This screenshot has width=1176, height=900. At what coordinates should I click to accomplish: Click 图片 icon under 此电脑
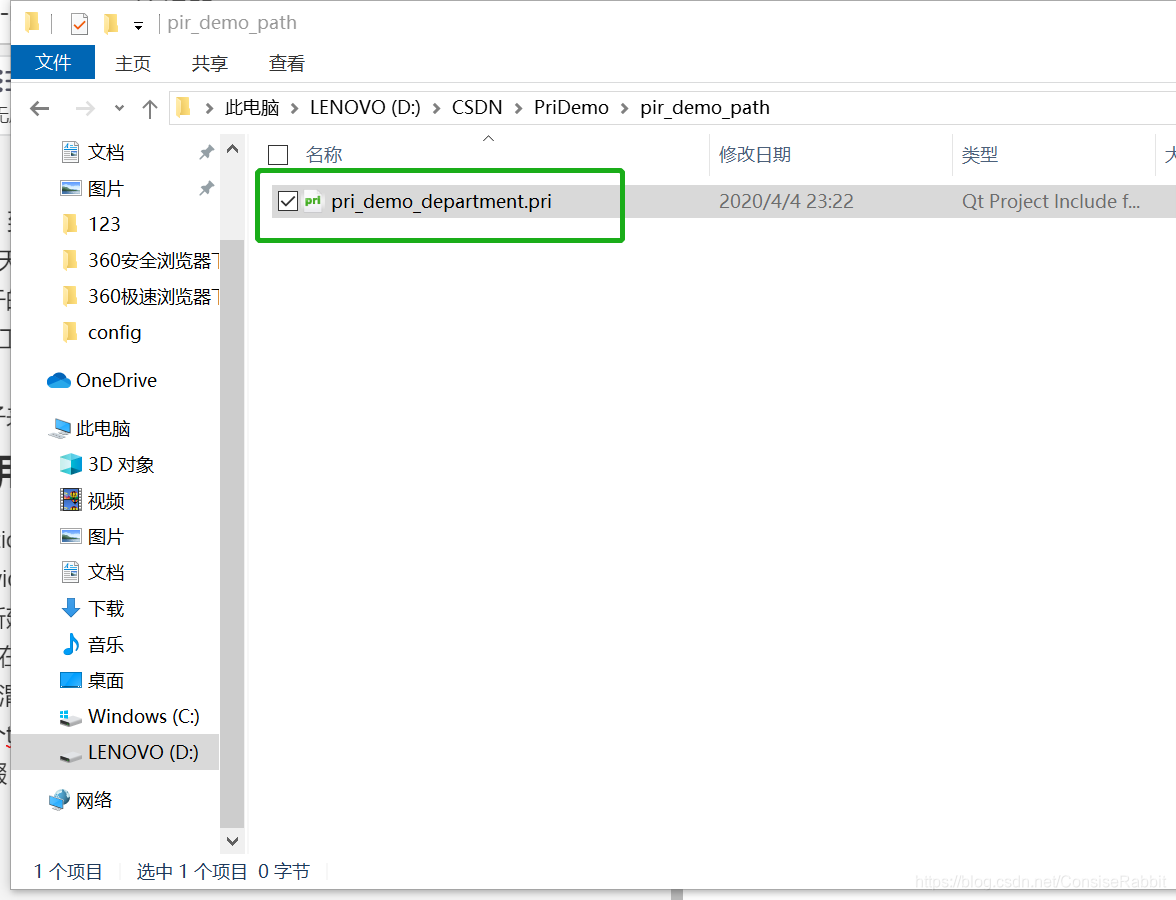70,536
